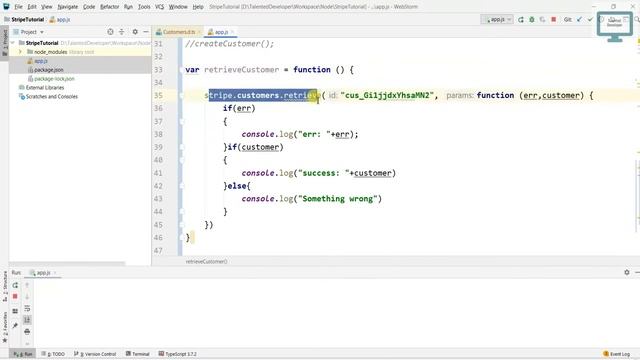Select package-lock.json in Project tree

54,79
